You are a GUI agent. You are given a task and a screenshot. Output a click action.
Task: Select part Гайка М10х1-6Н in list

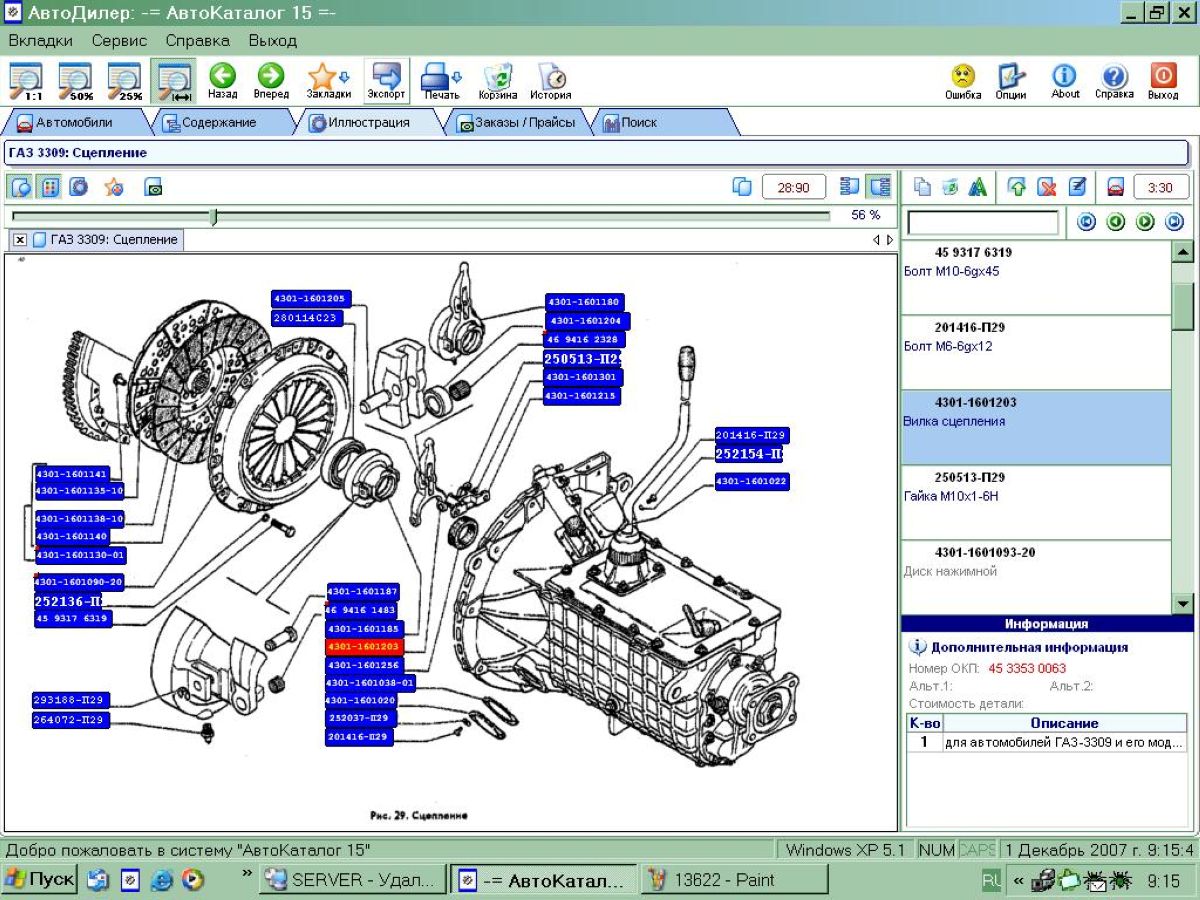tap(1036, 503)
